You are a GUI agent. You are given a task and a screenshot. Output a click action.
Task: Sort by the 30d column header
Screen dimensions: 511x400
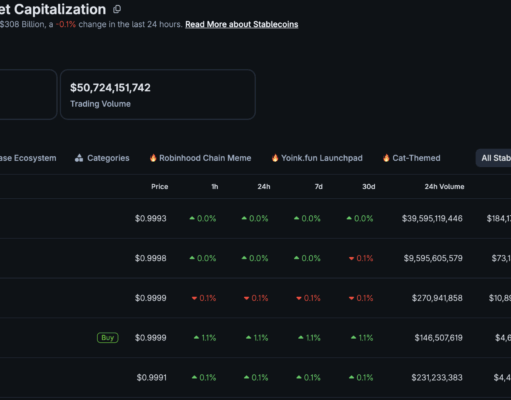pyautogui.click(x=369, y=187)
